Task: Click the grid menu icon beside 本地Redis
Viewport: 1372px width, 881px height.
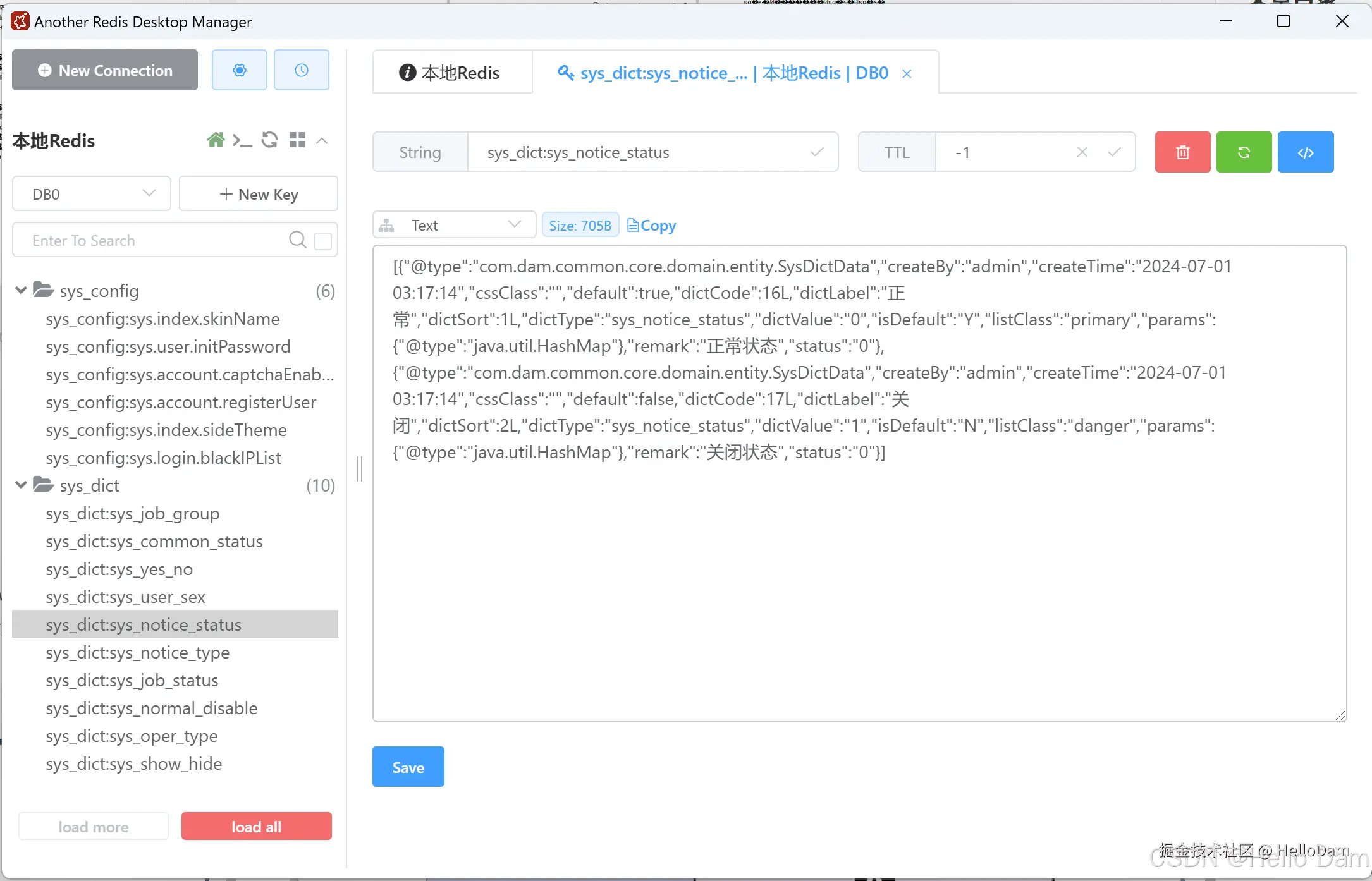Action: click(x=297, y=140)
